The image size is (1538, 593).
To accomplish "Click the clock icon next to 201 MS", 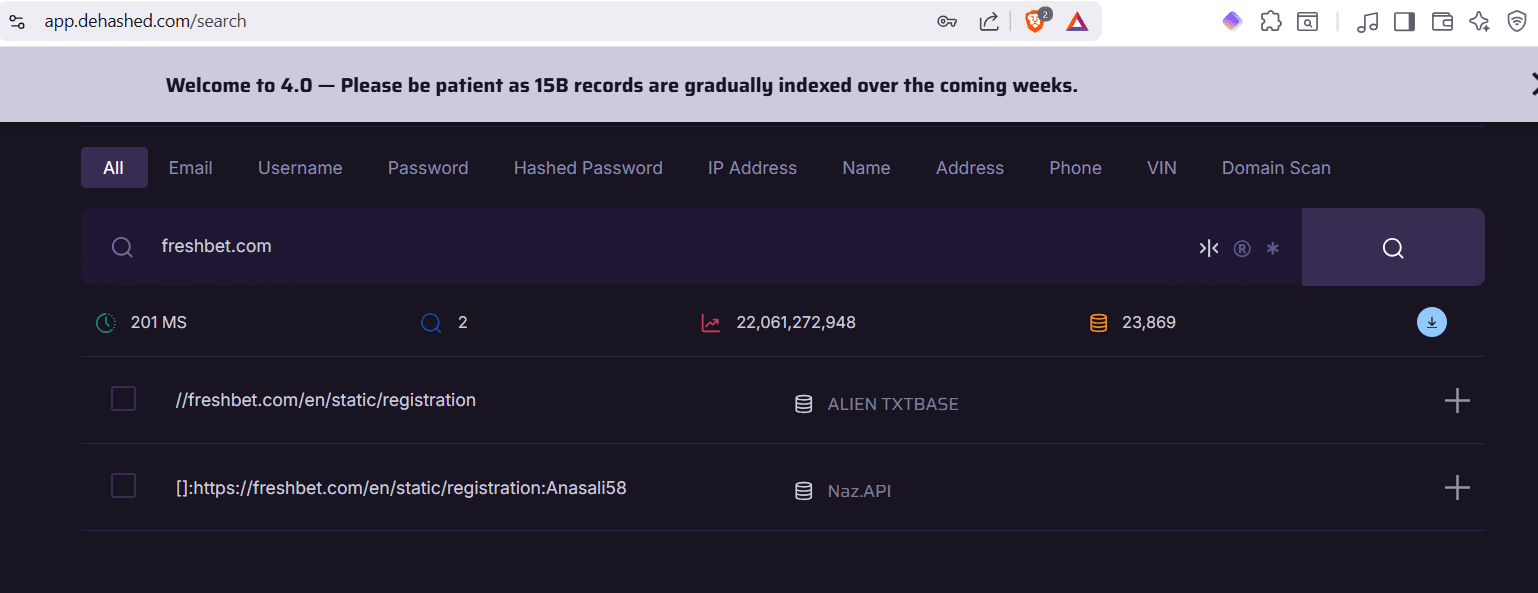I will [x=105, y=322].
